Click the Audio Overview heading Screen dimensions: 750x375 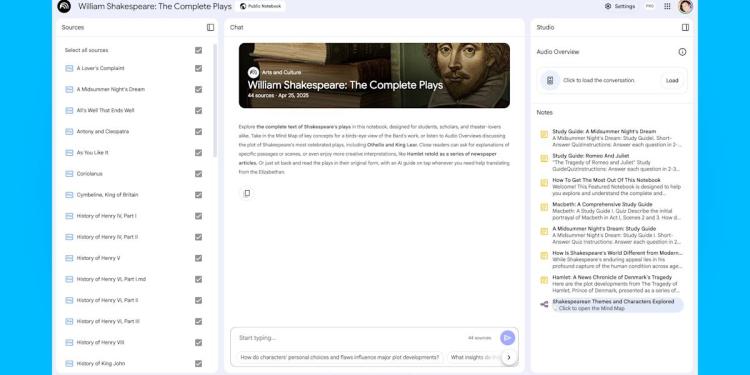(558, 52)
